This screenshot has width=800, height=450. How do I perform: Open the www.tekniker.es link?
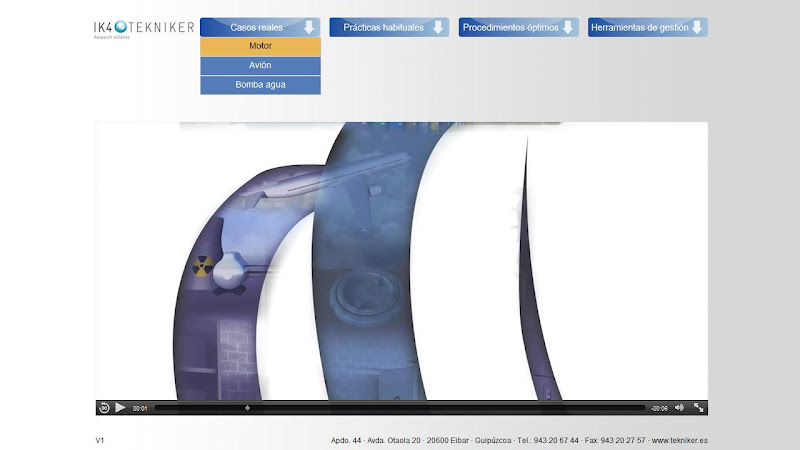pyautogui.click(x=680, y=440)
